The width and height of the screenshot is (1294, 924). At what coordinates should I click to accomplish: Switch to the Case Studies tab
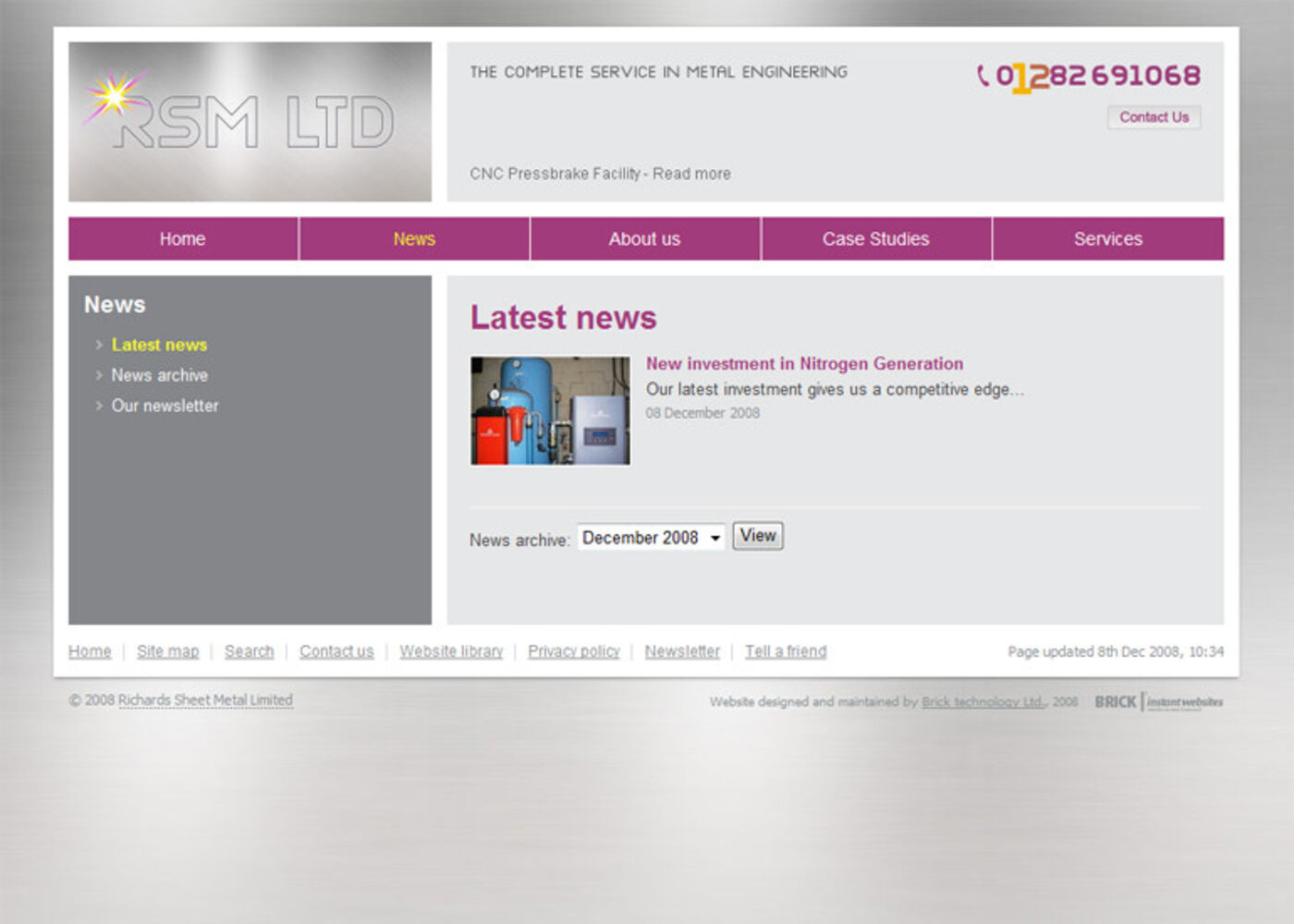(876, 238)
